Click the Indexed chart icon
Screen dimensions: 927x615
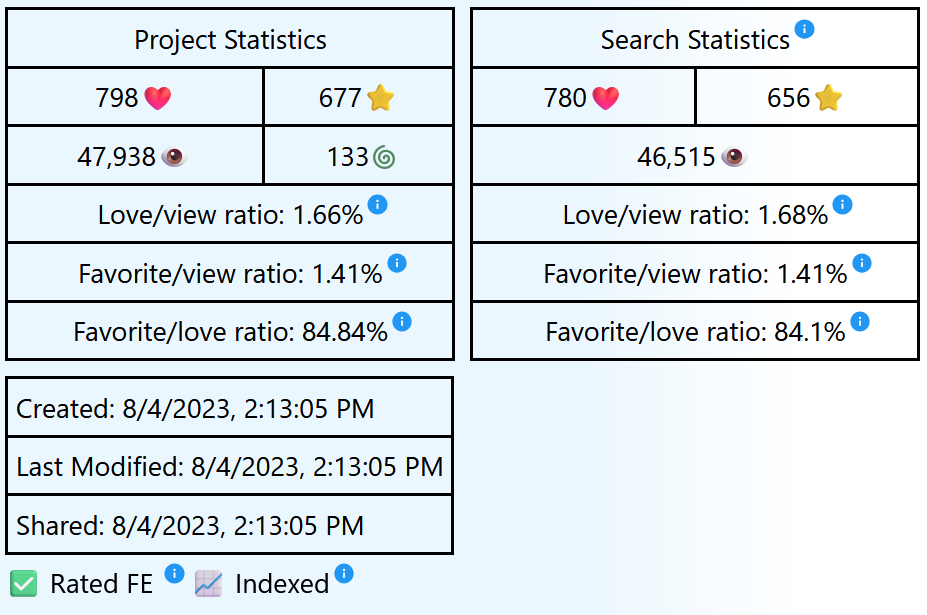pos(208,584)
